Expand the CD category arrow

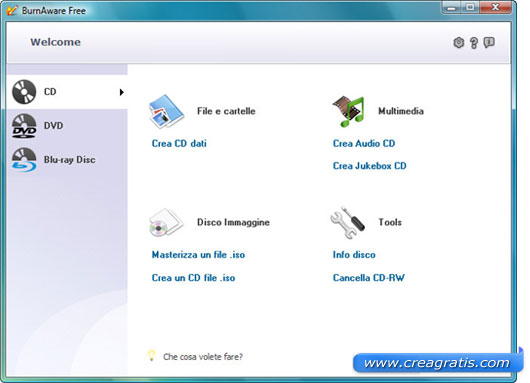click(122, 92)
